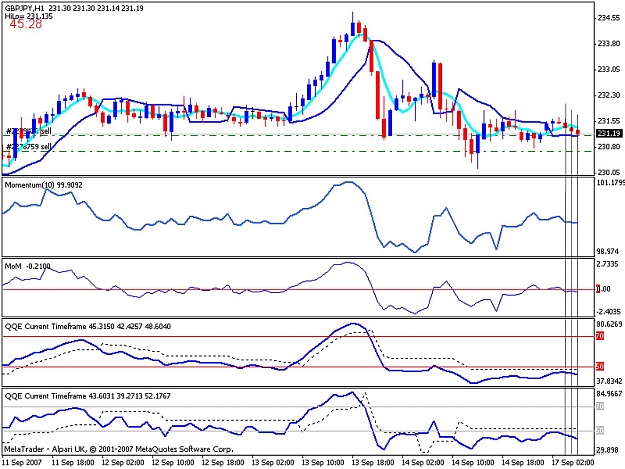The height and width of the screenshot is (469, 625).
Task: Click the 2.7335 MoM scale value
Action: 607,264
